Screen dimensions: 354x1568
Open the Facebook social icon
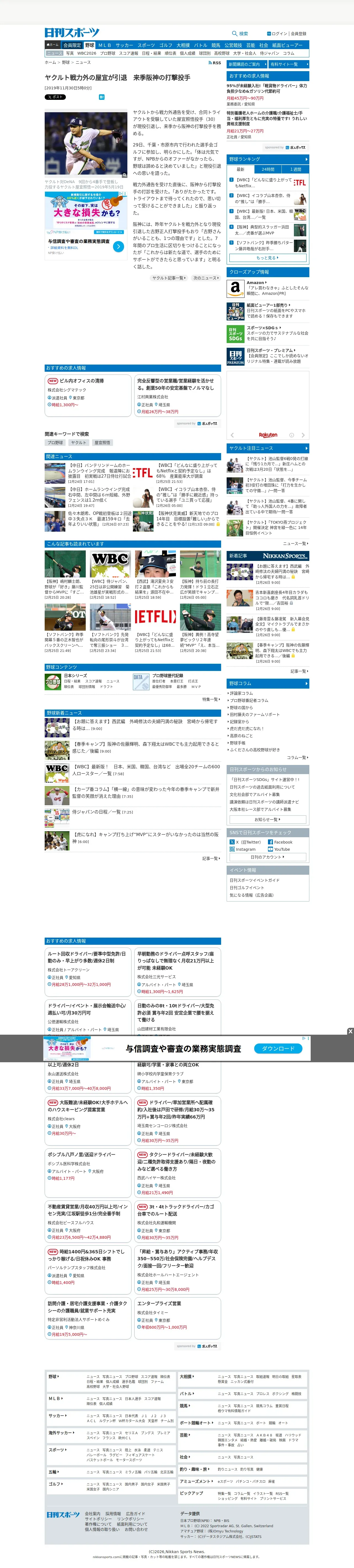(270, 842)
